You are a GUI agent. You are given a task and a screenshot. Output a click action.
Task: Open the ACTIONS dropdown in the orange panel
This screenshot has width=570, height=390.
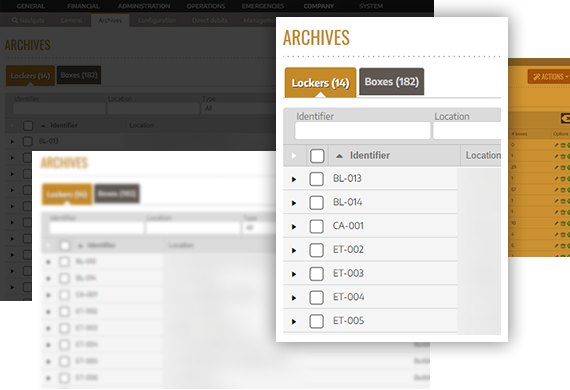[549, 77]
